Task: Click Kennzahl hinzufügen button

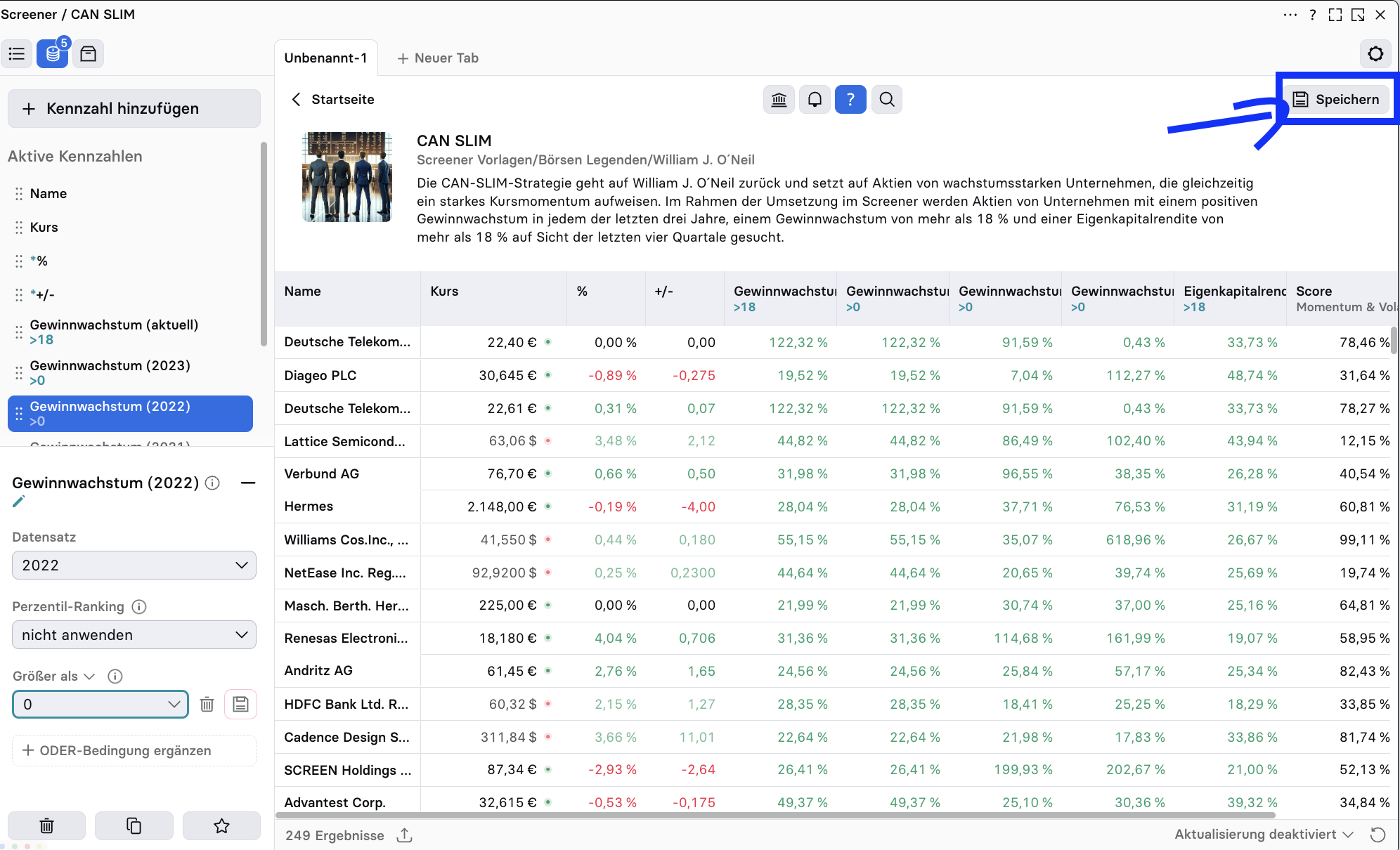Action: [x=134, y=109]
